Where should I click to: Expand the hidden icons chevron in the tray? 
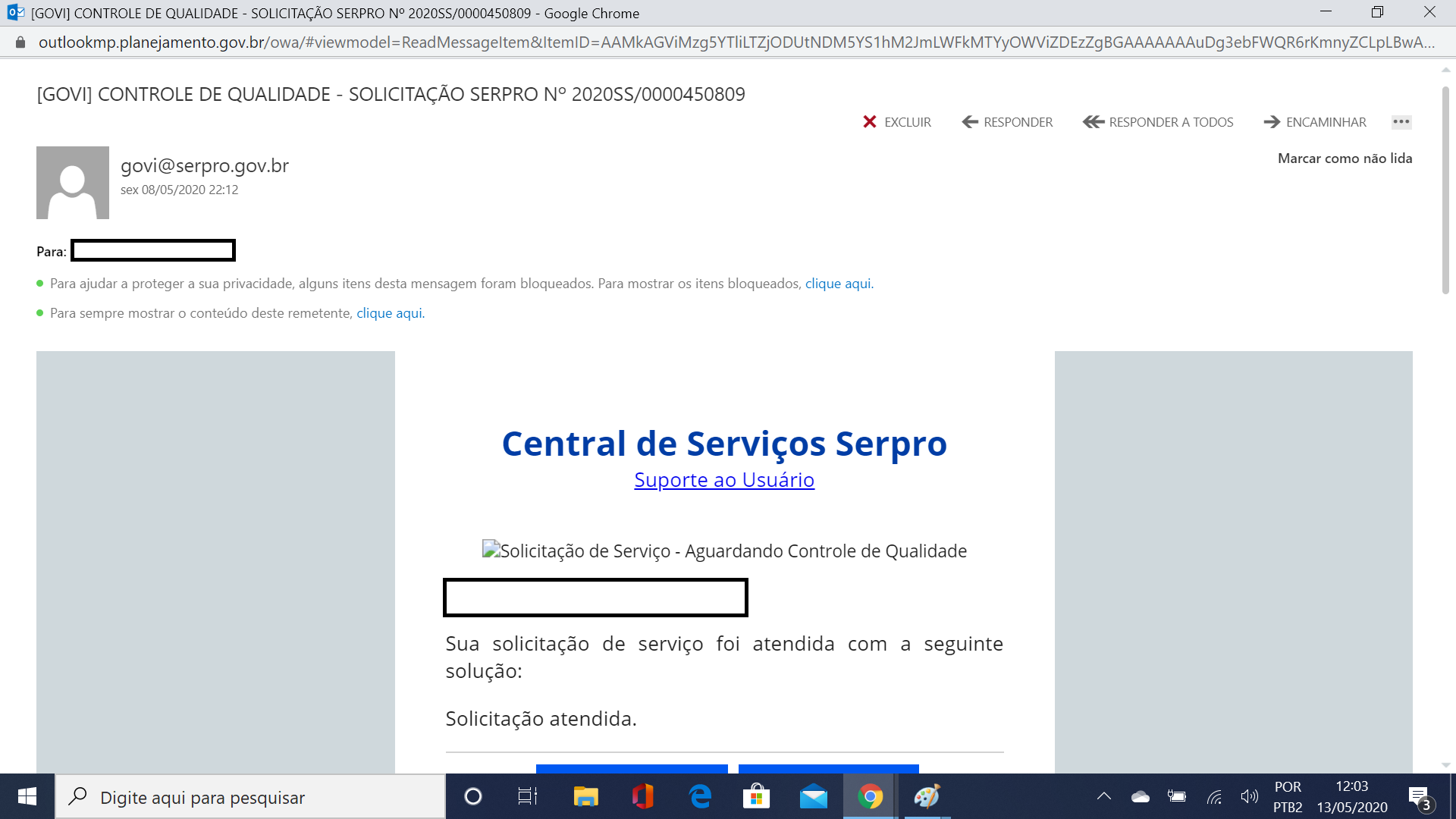click(x=1104, y=796)
